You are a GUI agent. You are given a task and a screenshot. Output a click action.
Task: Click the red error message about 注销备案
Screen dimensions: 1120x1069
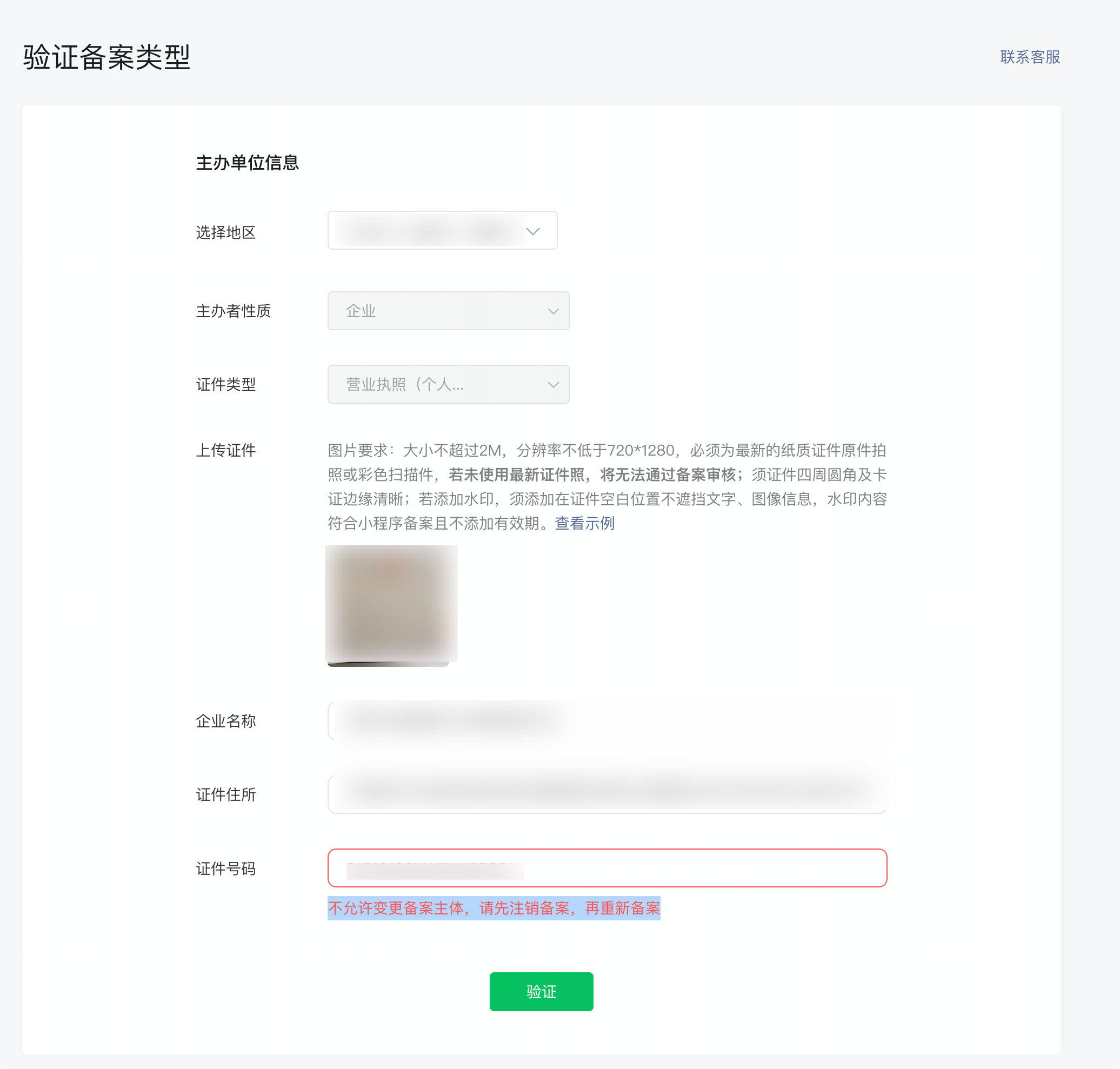coord(494,908)
